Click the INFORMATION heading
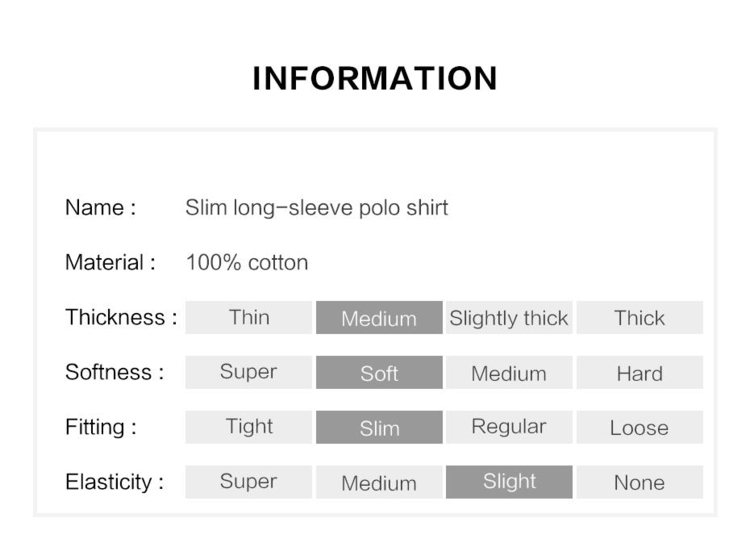Viewport: 750px width, 547px height. [x=375, y=78]
